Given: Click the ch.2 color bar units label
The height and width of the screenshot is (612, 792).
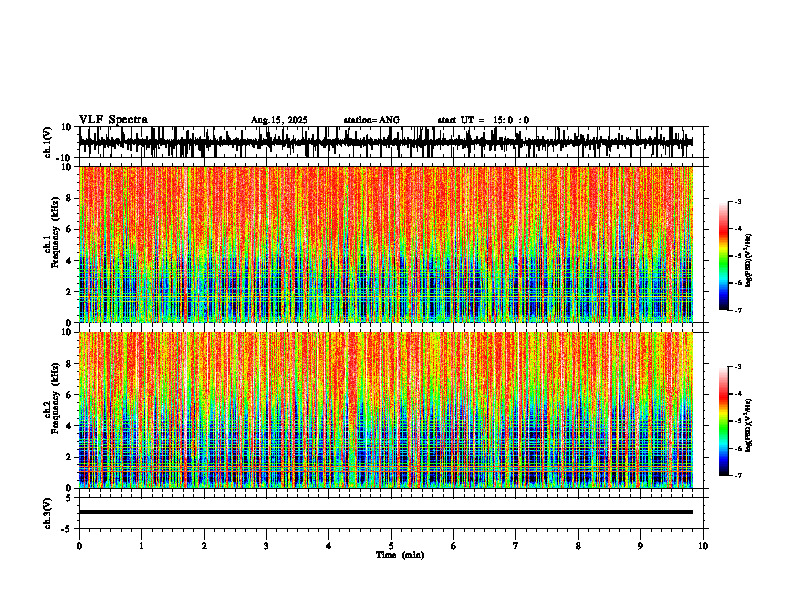Looking at the screenshot, I should (749, 425).
